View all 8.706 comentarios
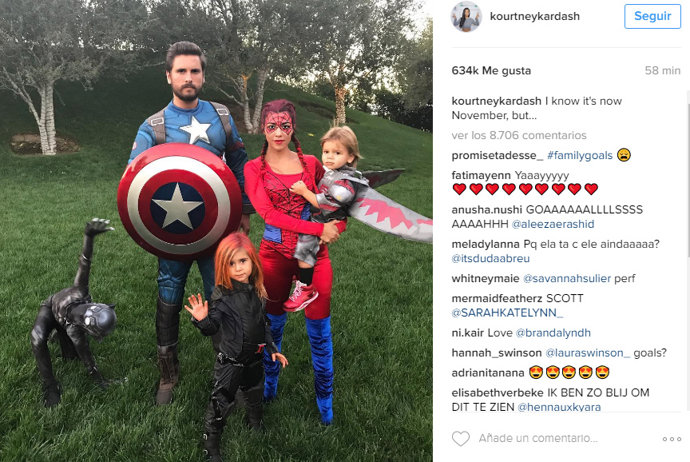This screenshot has height=462, width=690. (x=519, y=135)
